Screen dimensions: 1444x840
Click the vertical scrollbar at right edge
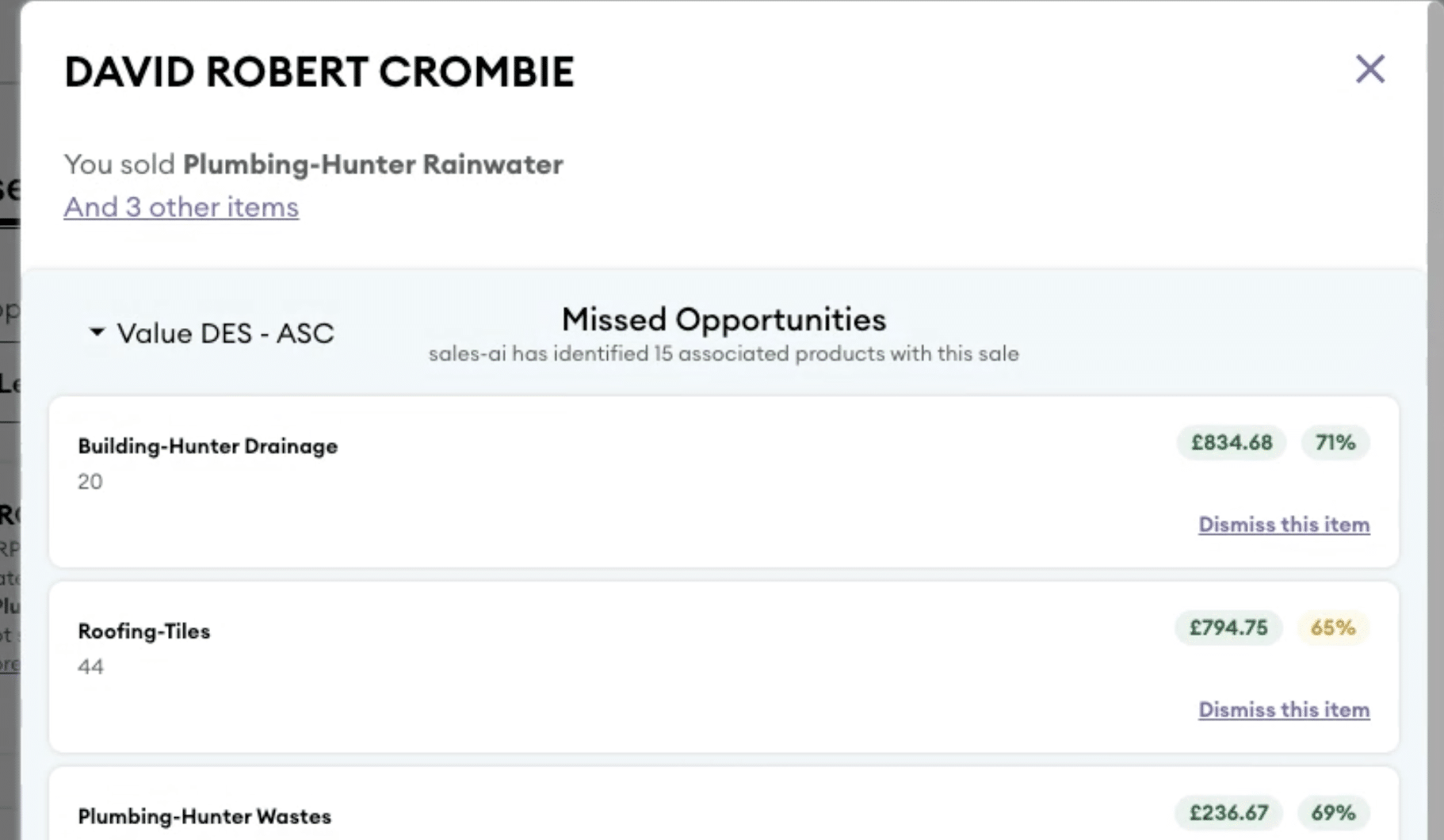[x=1435, y=420]
